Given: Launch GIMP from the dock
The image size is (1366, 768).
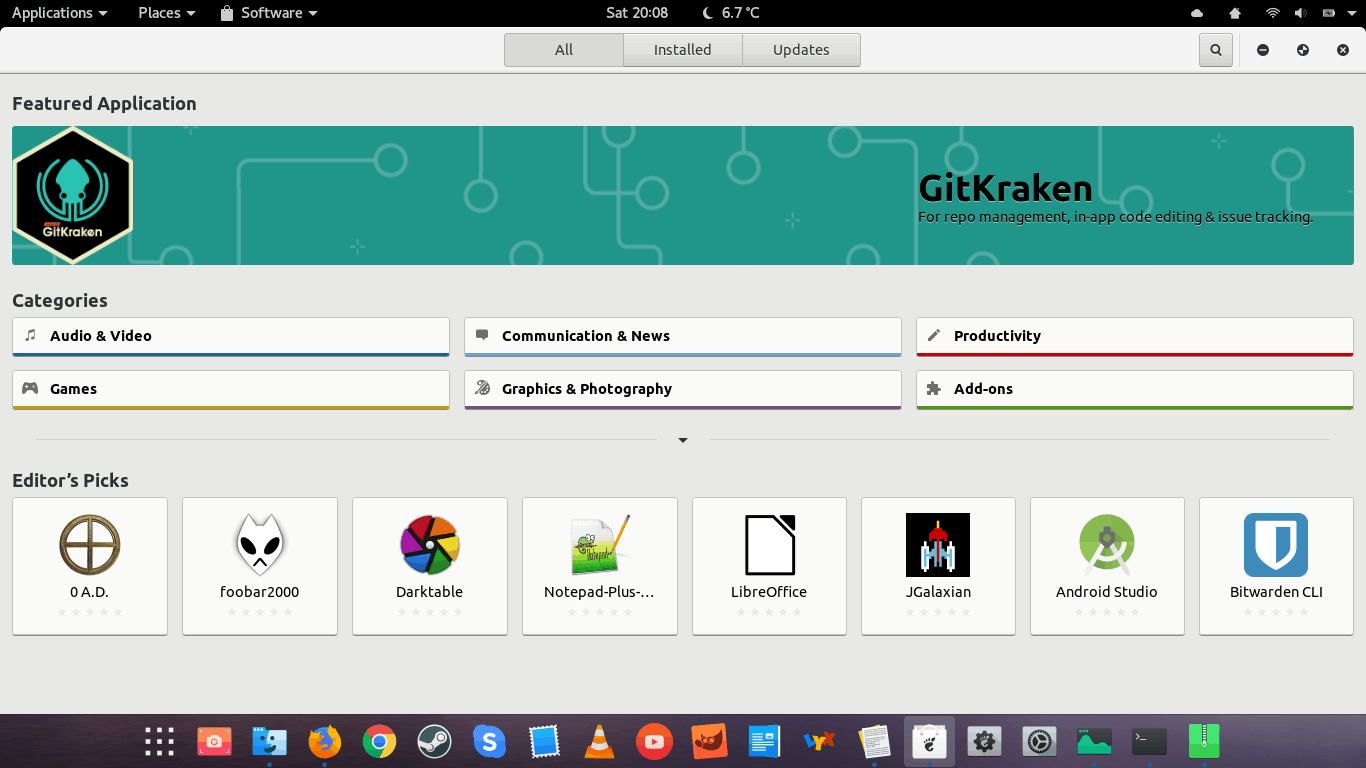Looking at the screenshot, I should coord(709,741).
